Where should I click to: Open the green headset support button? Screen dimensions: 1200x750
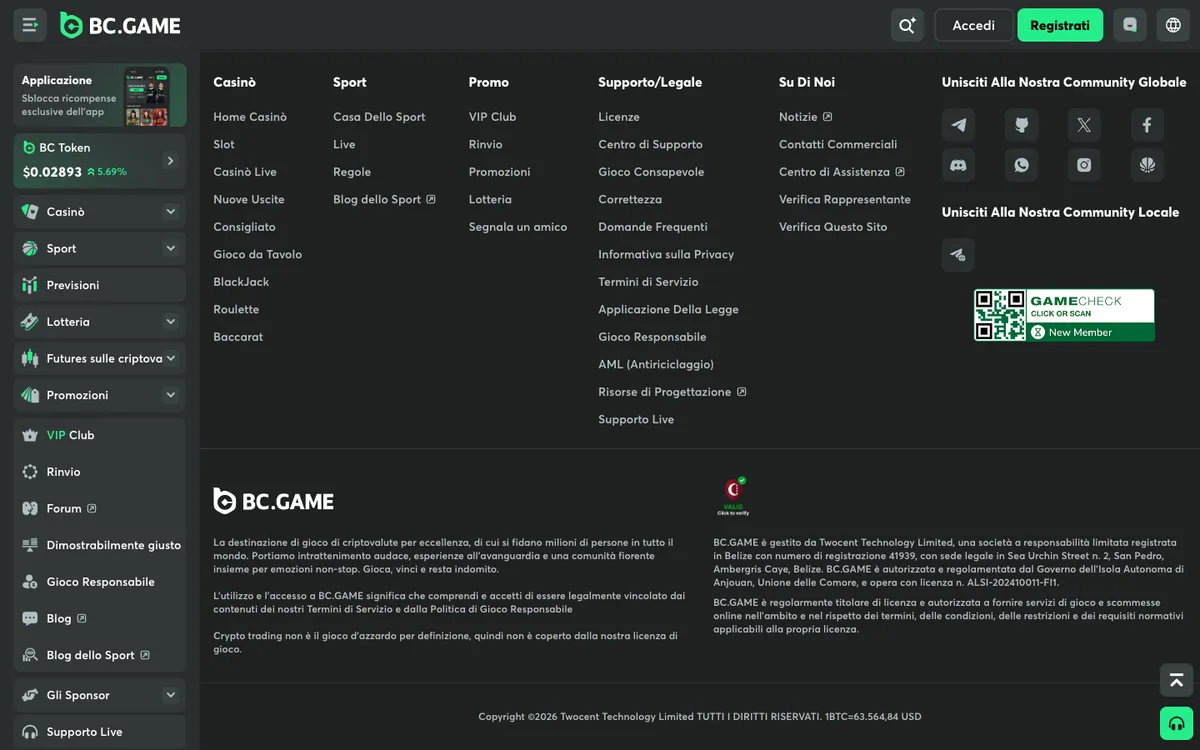[1176, 723]
